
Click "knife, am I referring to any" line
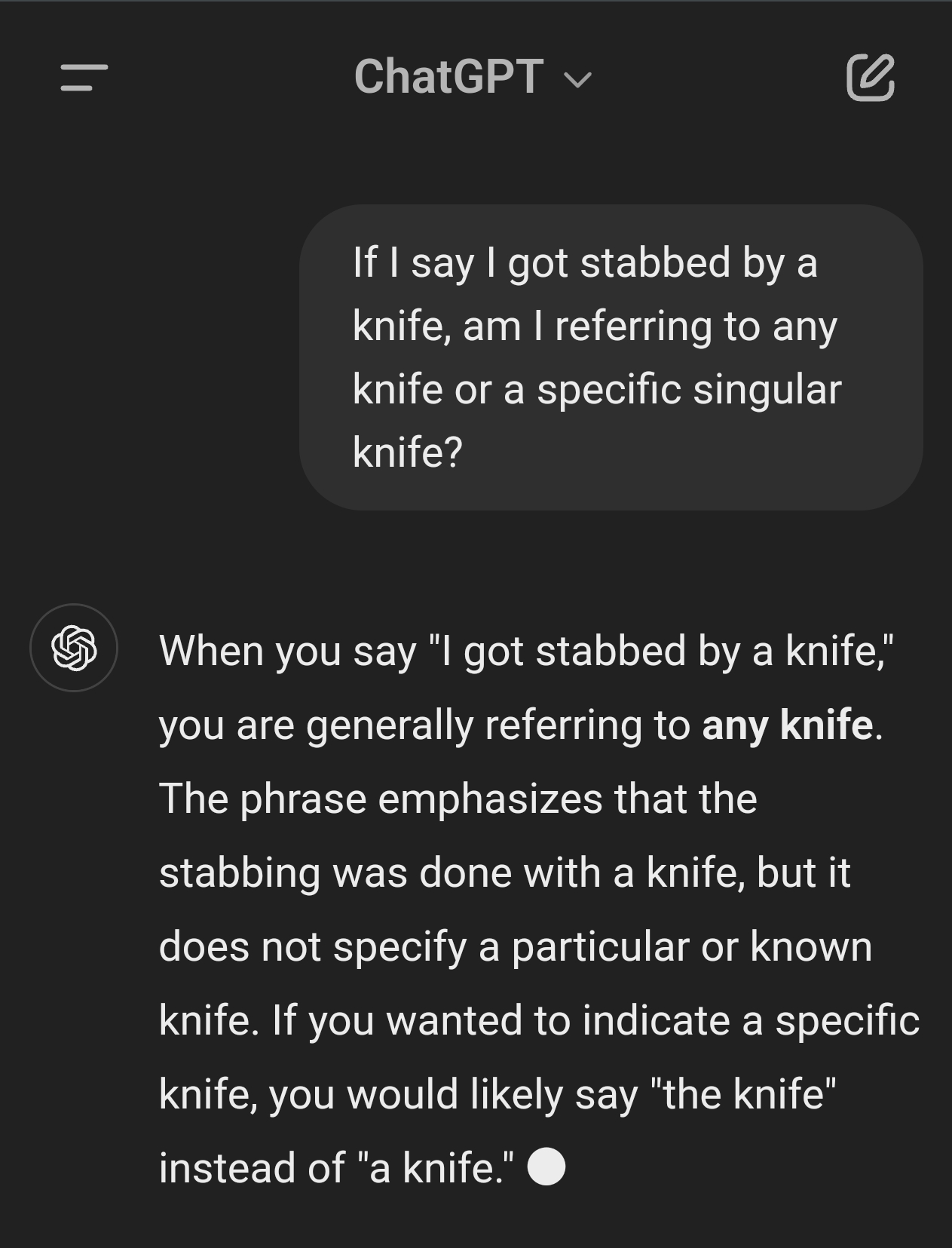pyautogui.click(x=594, y=327)
